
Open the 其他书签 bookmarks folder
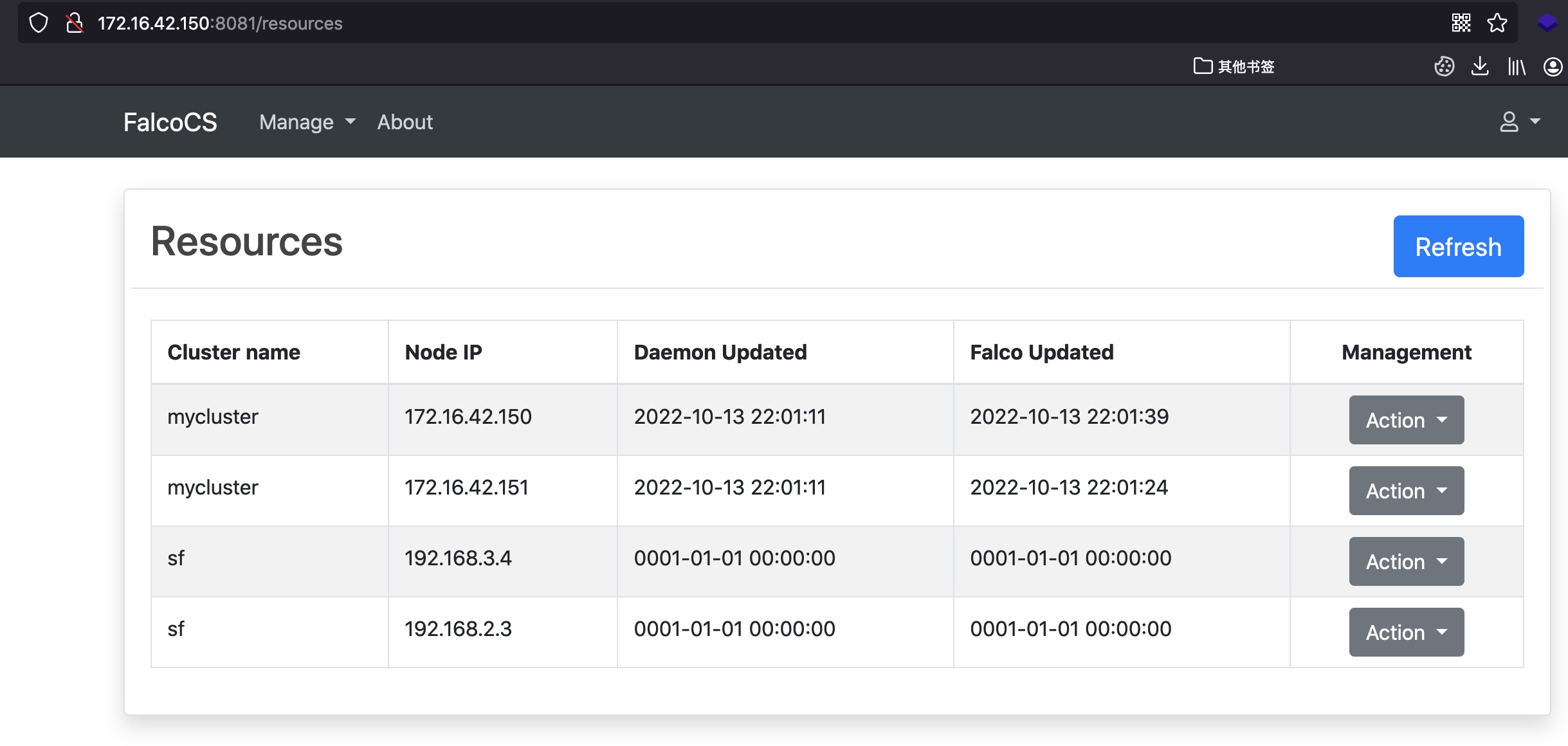click(x=1234, y=66)
